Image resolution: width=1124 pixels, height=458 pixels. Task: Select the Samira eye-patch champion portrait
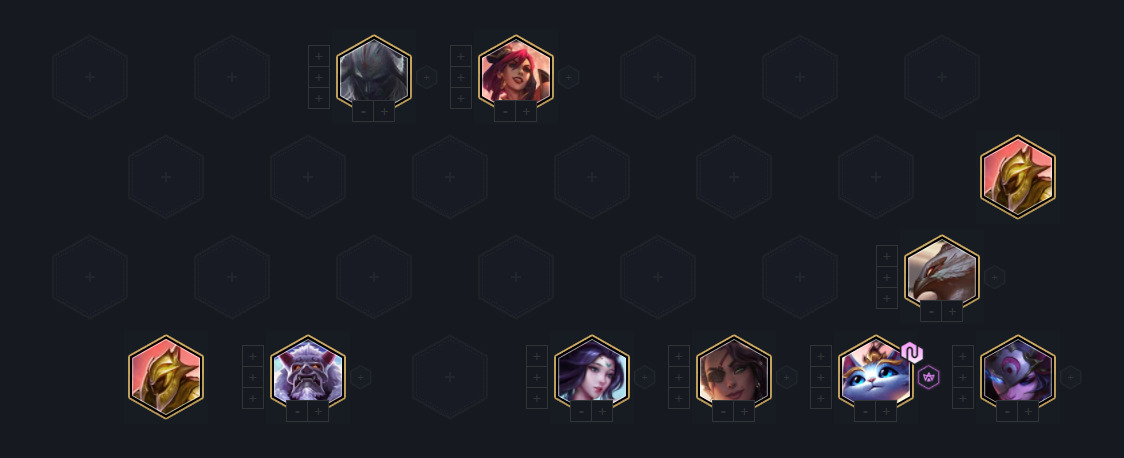pos(733,372)
